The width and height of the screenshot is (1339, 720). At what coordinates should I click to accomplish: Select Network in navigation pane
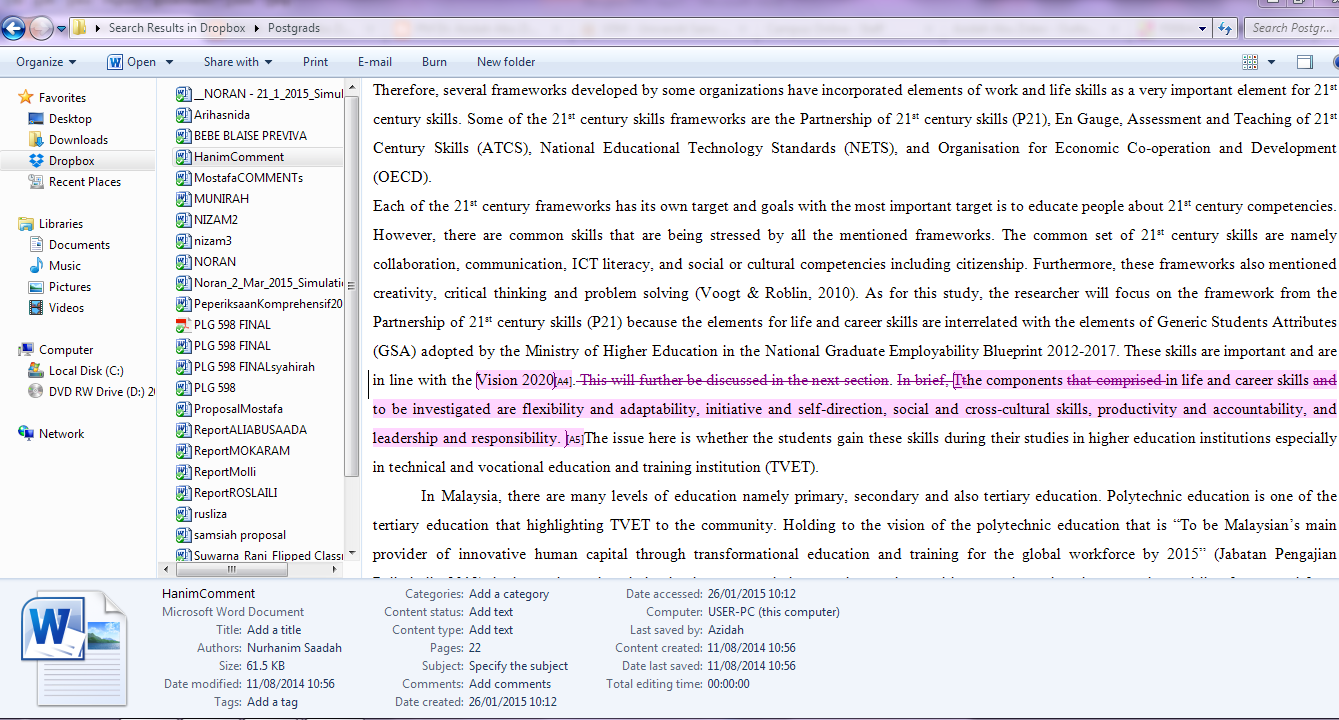tap(61, 434)
